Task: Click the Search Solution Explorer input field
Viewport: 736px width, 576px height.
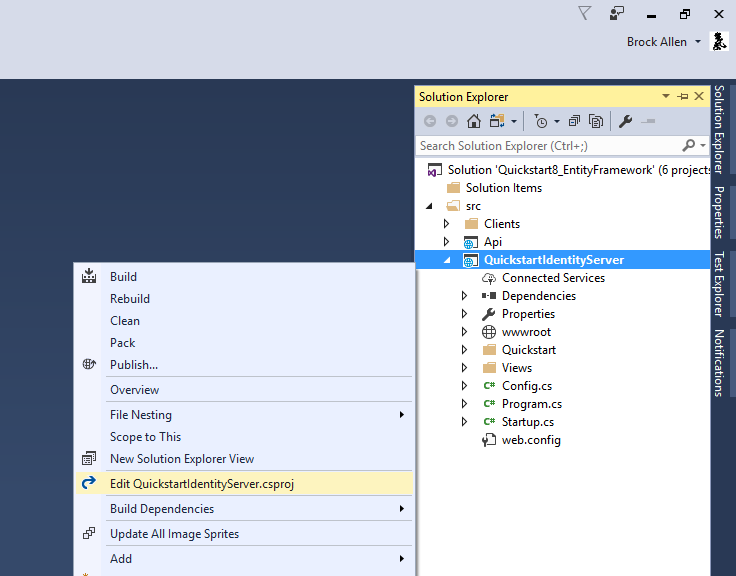Action: point(549,146)
